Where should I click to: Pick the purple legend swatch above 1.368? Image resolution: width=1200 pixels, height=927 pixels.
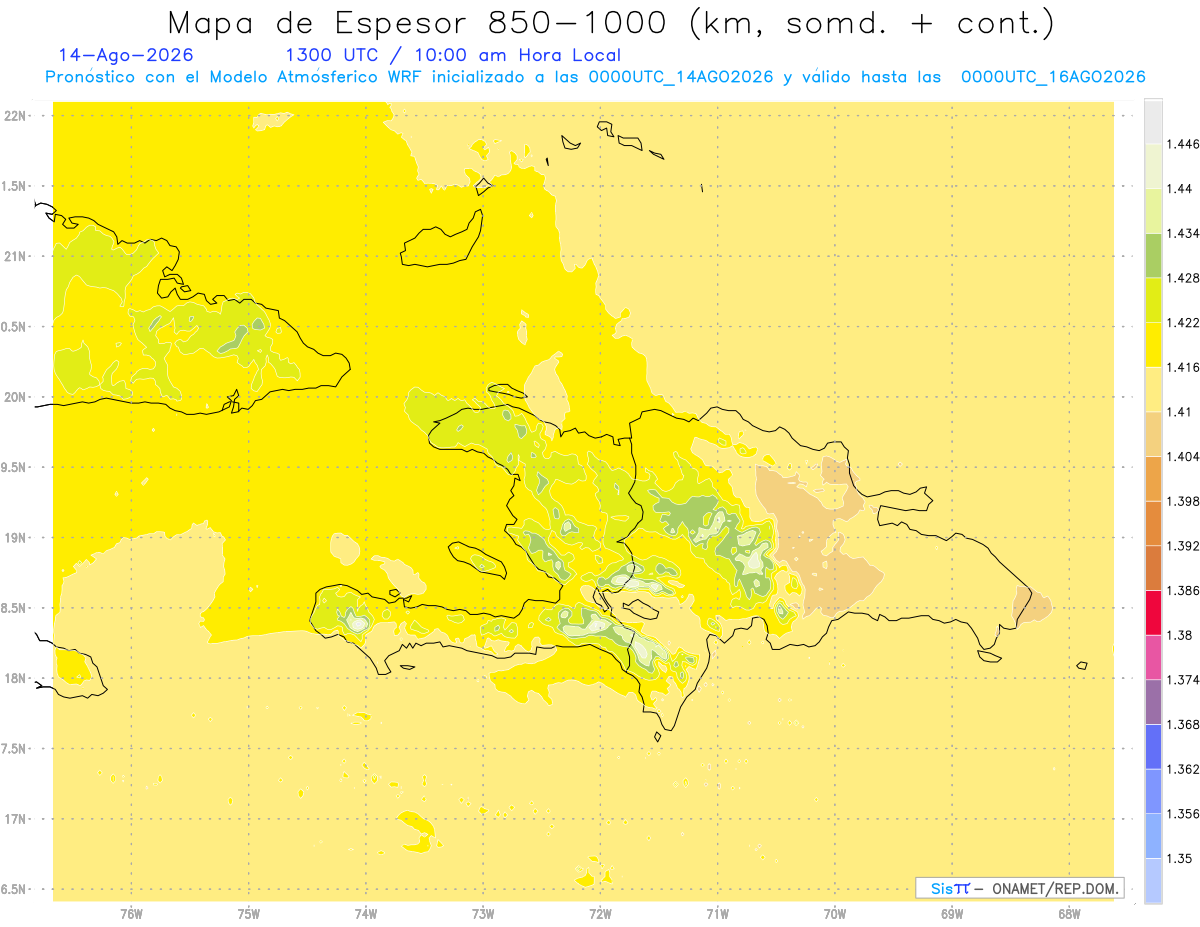[x=1153, y=701]
